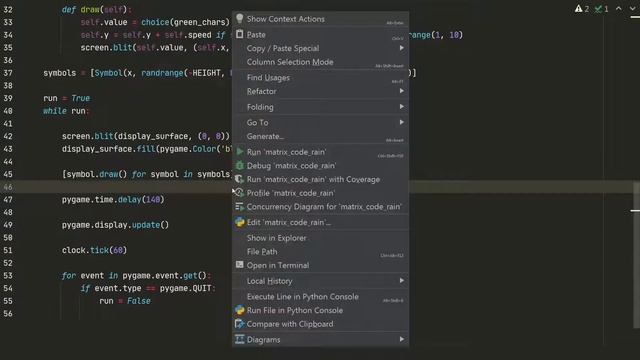Click pygame.time.delay(140) code line
Screen dimensions: 640x360
coord(113,200)
